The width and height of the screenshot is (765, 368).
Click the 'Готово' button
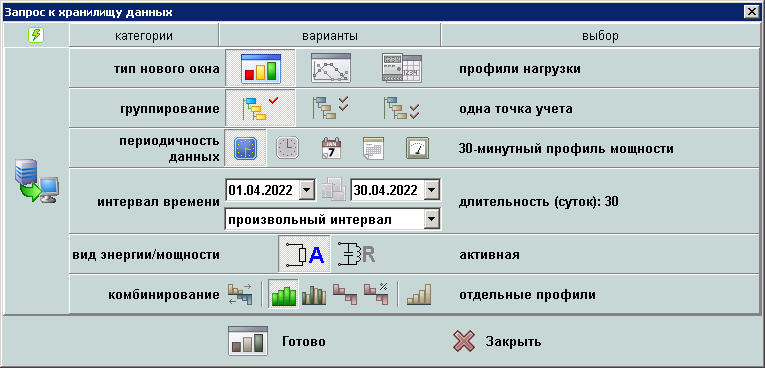277,342
